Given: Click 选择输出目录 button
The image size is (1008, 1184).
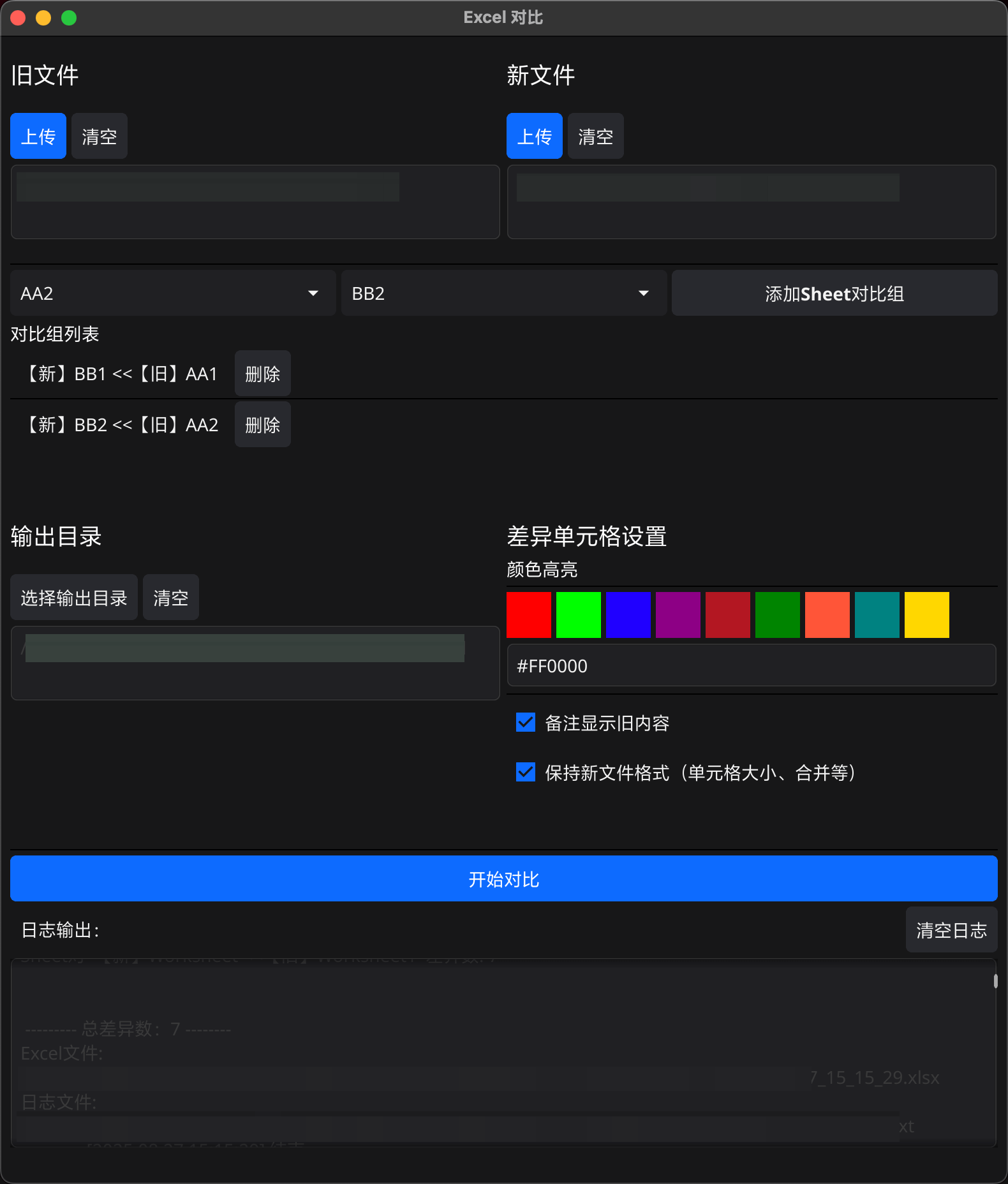Looking at the screenshot, I should pos(74,598).
